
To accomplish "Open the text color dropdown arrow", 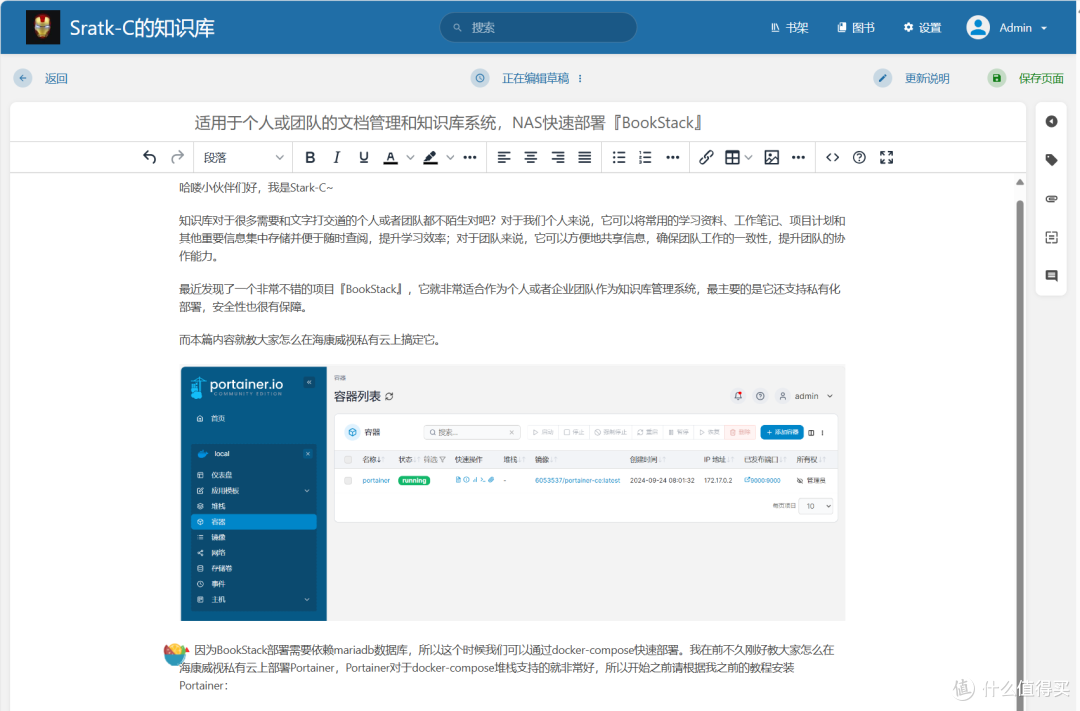I will click(x=411, y=157).
